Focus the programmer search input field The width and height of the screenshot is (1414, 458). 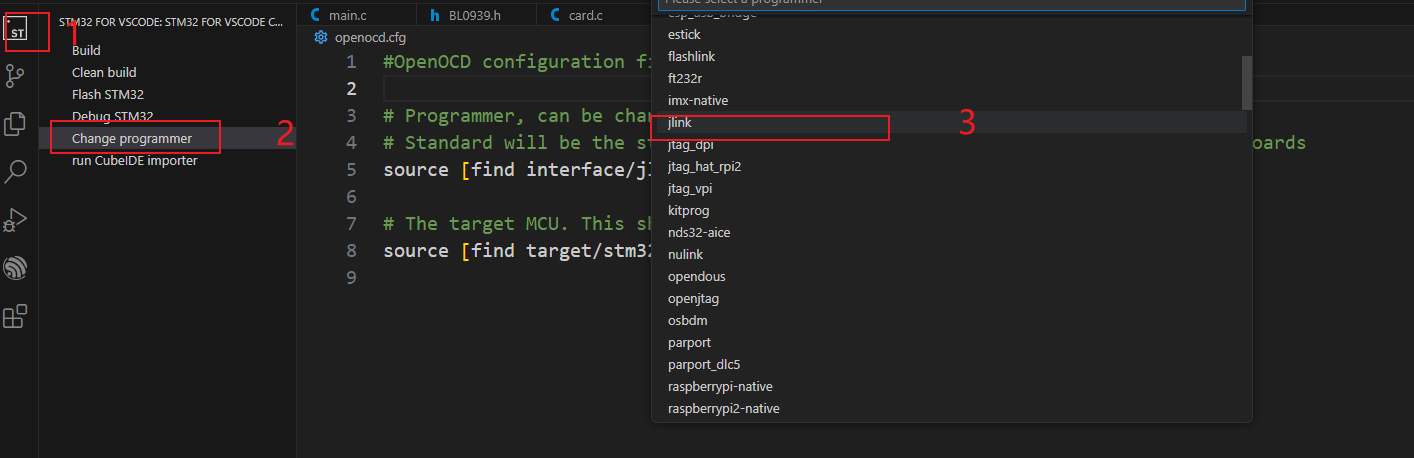pyautogui.click(x=951, y=3)
